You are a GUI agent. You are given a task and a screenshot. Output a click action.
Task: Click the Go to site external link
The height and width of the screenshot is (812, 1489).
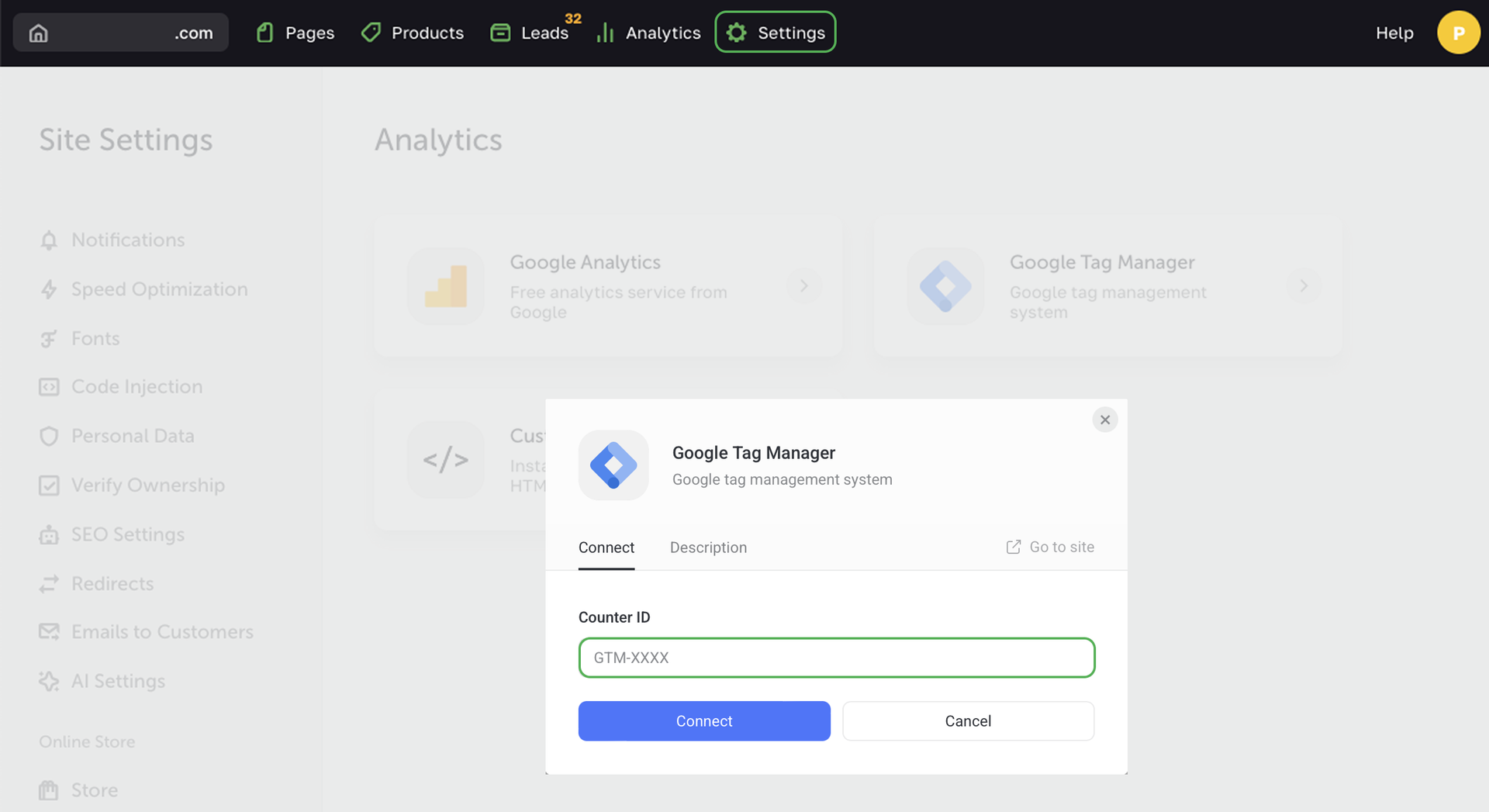click(x=1050, y=547)
